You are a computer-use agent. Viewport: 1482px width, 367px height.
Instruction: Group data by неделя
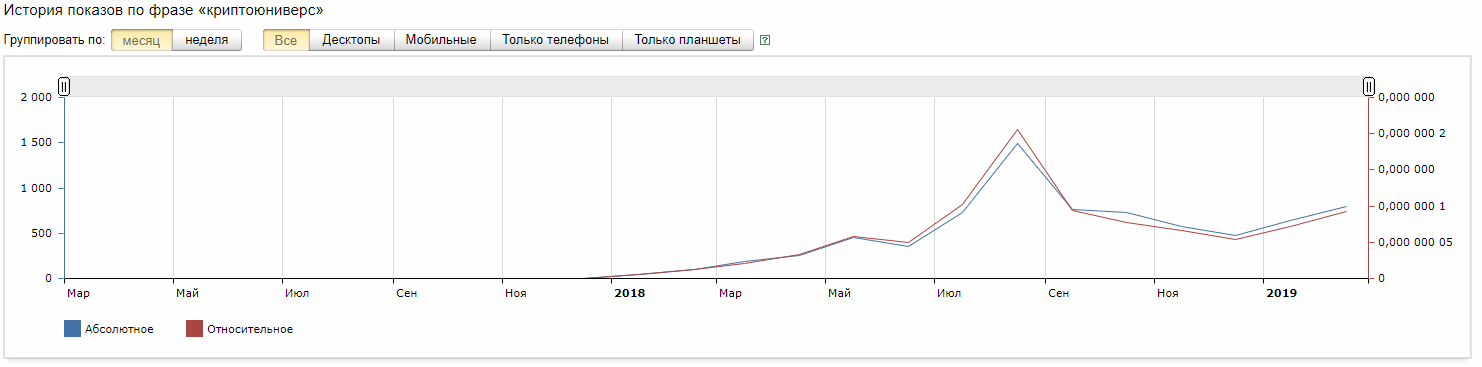point(207,40)
